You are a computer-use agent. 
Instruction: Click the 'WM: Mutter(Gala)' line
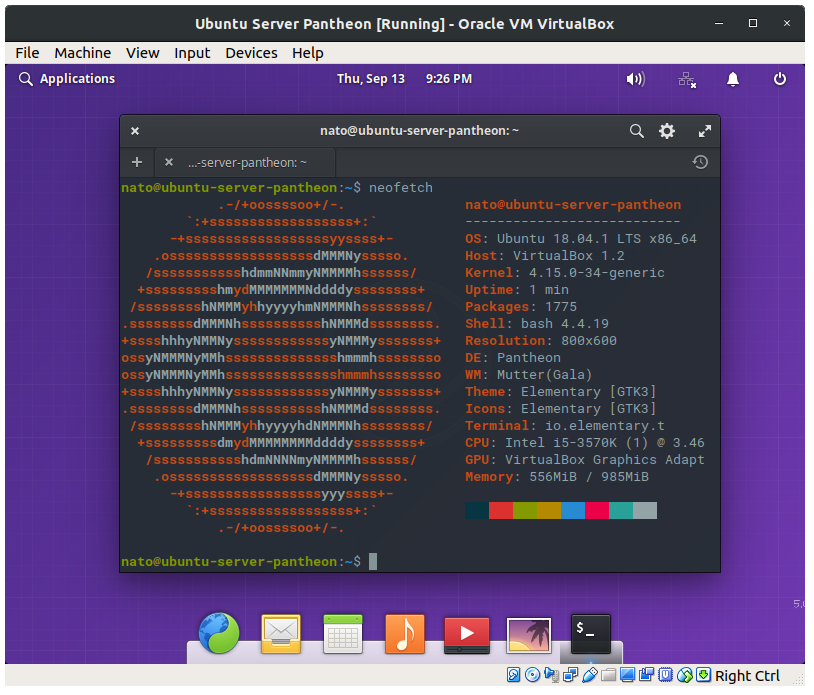pyautogui.click(x=528, y=375)
